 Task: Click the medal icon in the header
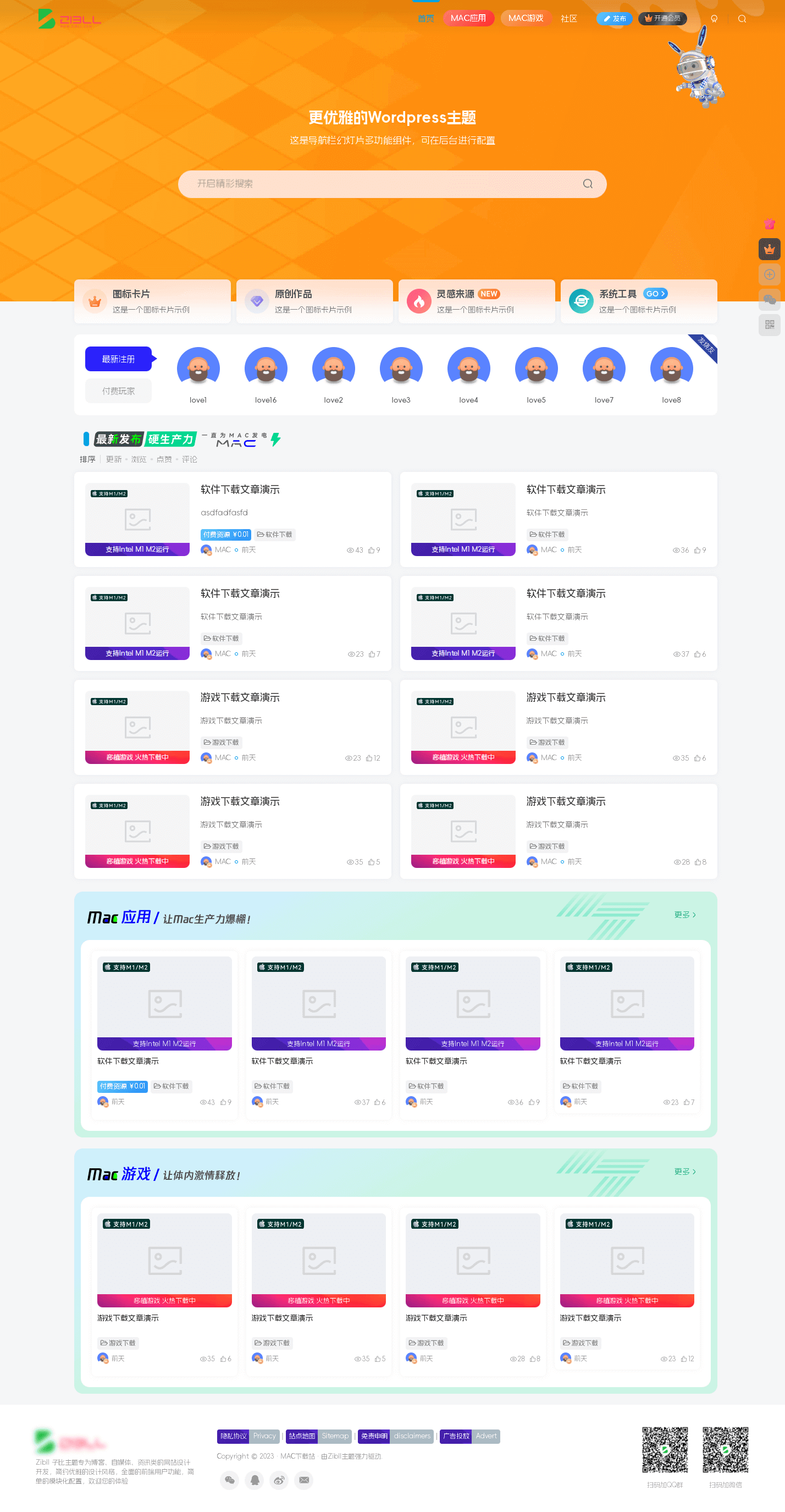tap(714, 19)
